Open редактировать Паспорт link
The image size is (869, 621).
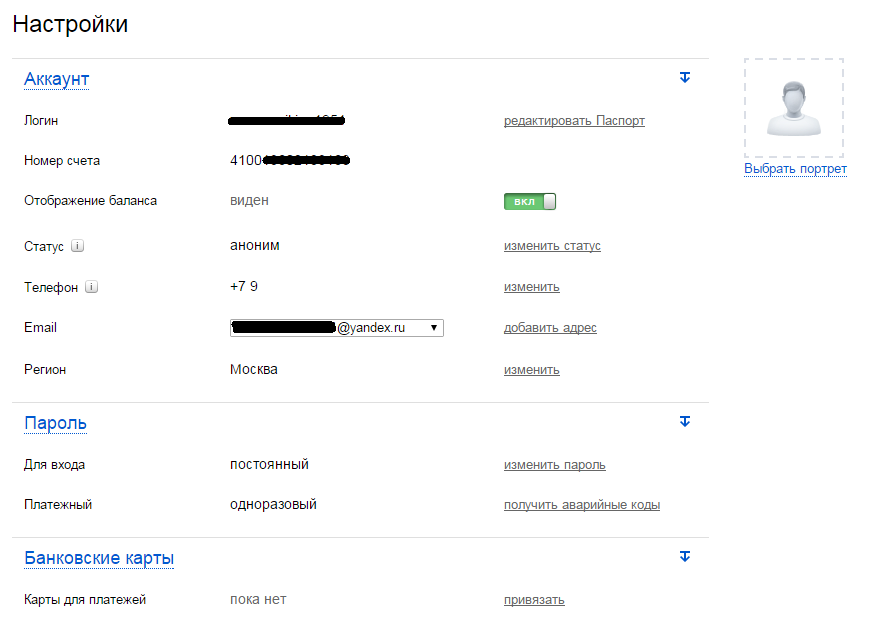(574, 121)
